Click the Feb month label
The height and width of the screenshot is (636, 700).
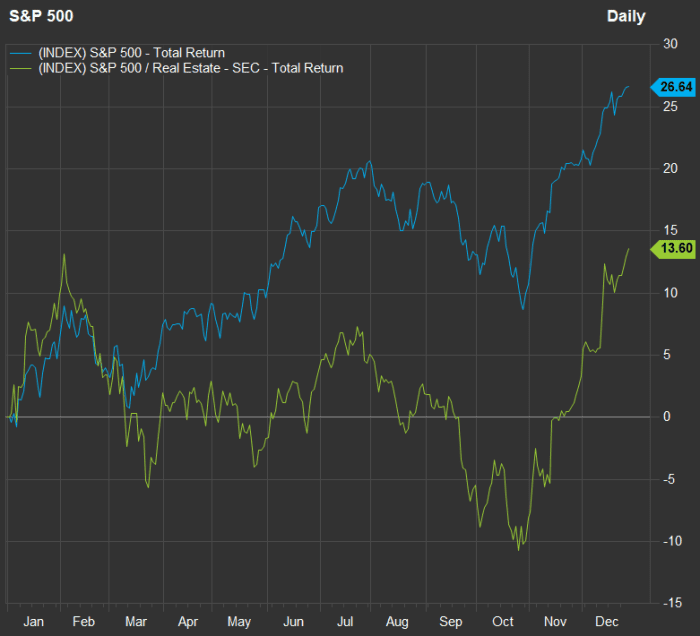tap(83, 621)
